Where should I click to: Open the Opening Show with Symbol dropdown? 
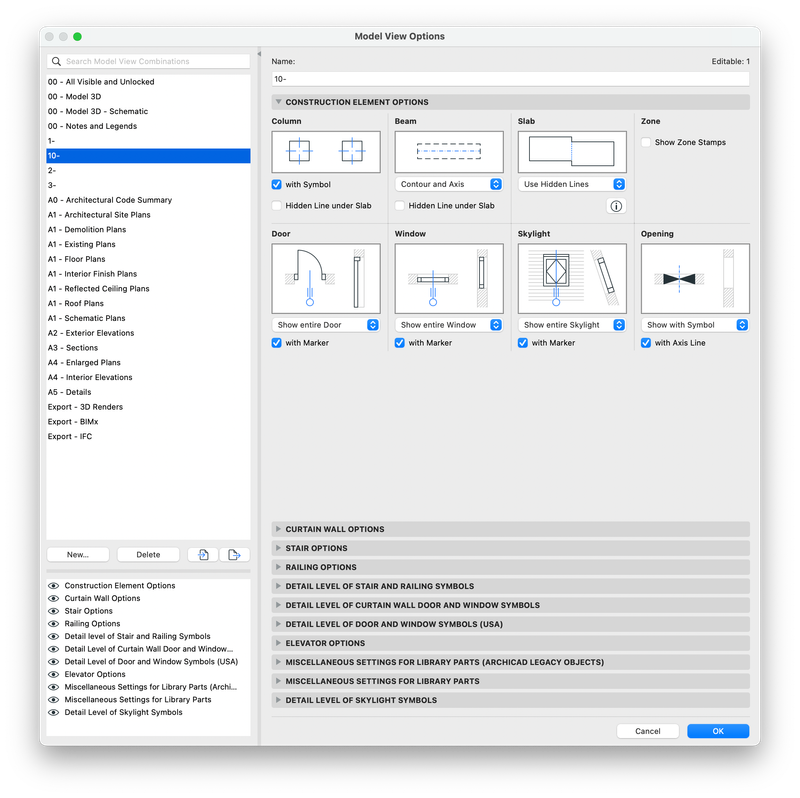tap(695, 325)
